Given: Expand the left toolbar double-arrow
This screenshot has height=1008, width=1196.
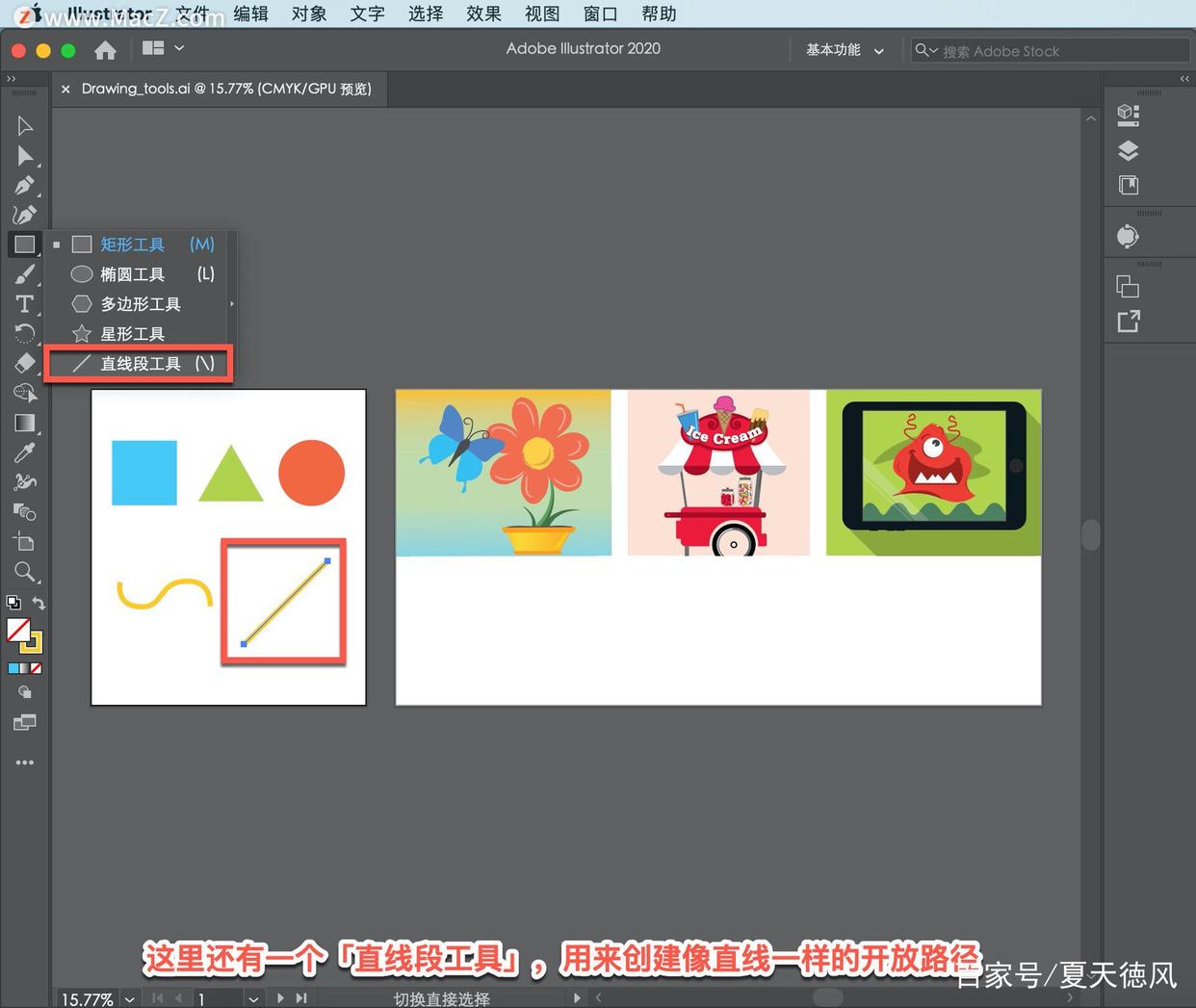Looking at the screenshot, I should point(12,79).
